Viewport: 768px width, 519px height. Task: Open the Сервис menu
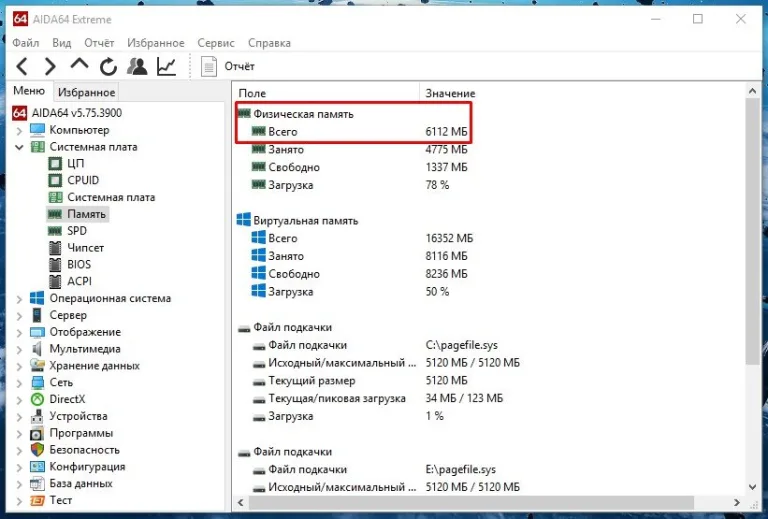point(216,43)
